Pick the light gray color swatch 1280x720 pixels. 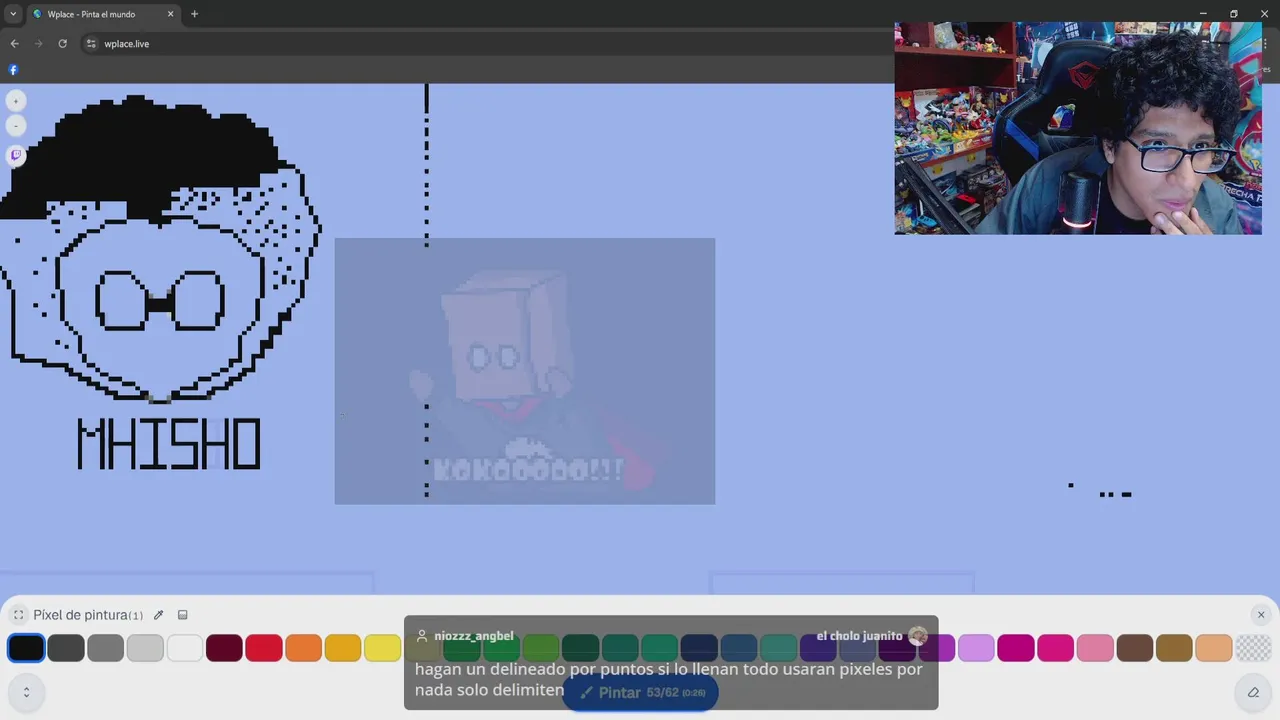click(145, 648)
